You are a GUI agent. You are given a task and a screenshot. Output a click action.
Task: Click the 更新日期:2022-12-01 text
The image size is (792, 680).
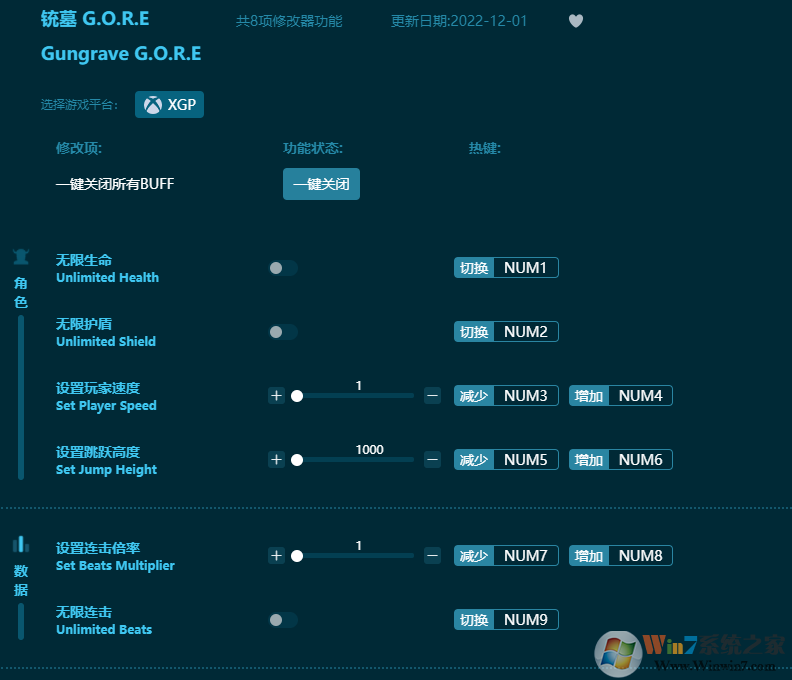[x=459, y=21]
